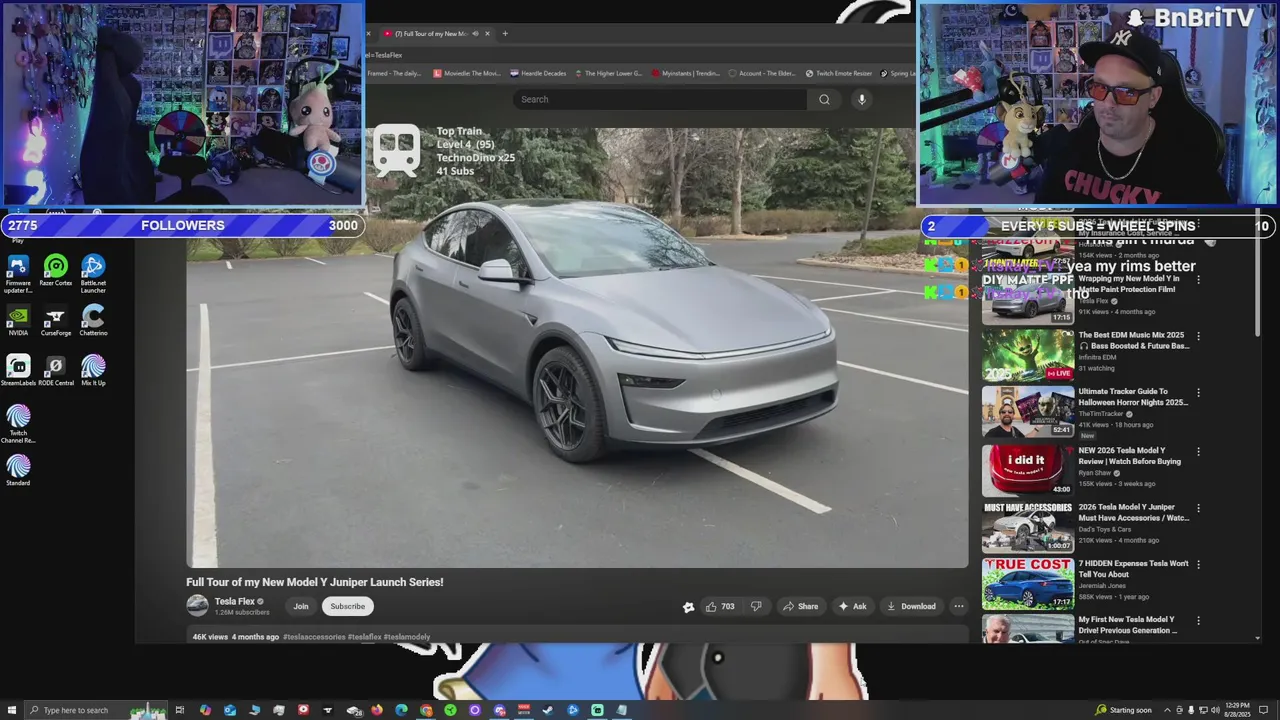The image size is (1280, 720).
Task: Open the Moviedle bookmark
Action: pyautogui.click(x=467, y=73)
